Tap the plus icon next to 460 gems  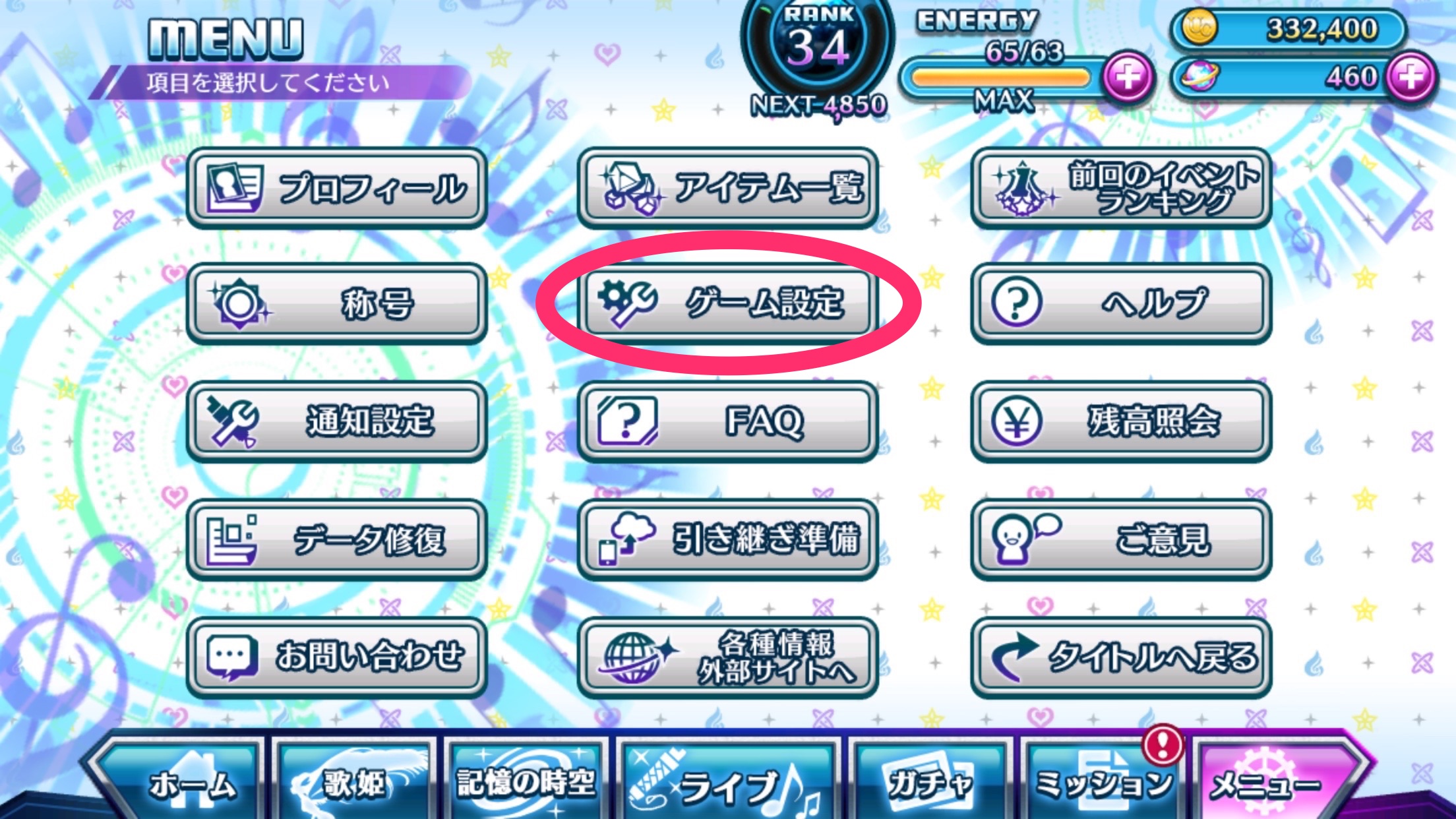[x=1411, y=77]
